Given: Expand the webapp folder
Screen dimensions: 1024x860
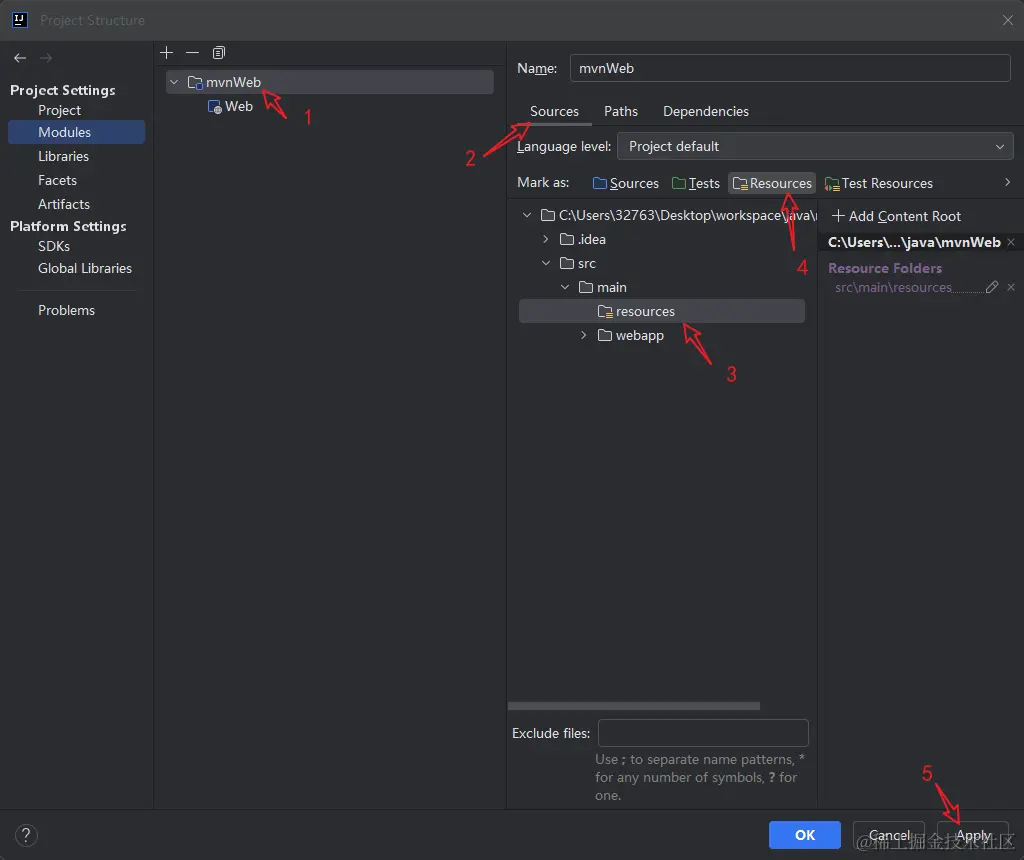Looking at the screenshot, I should 584,335.
